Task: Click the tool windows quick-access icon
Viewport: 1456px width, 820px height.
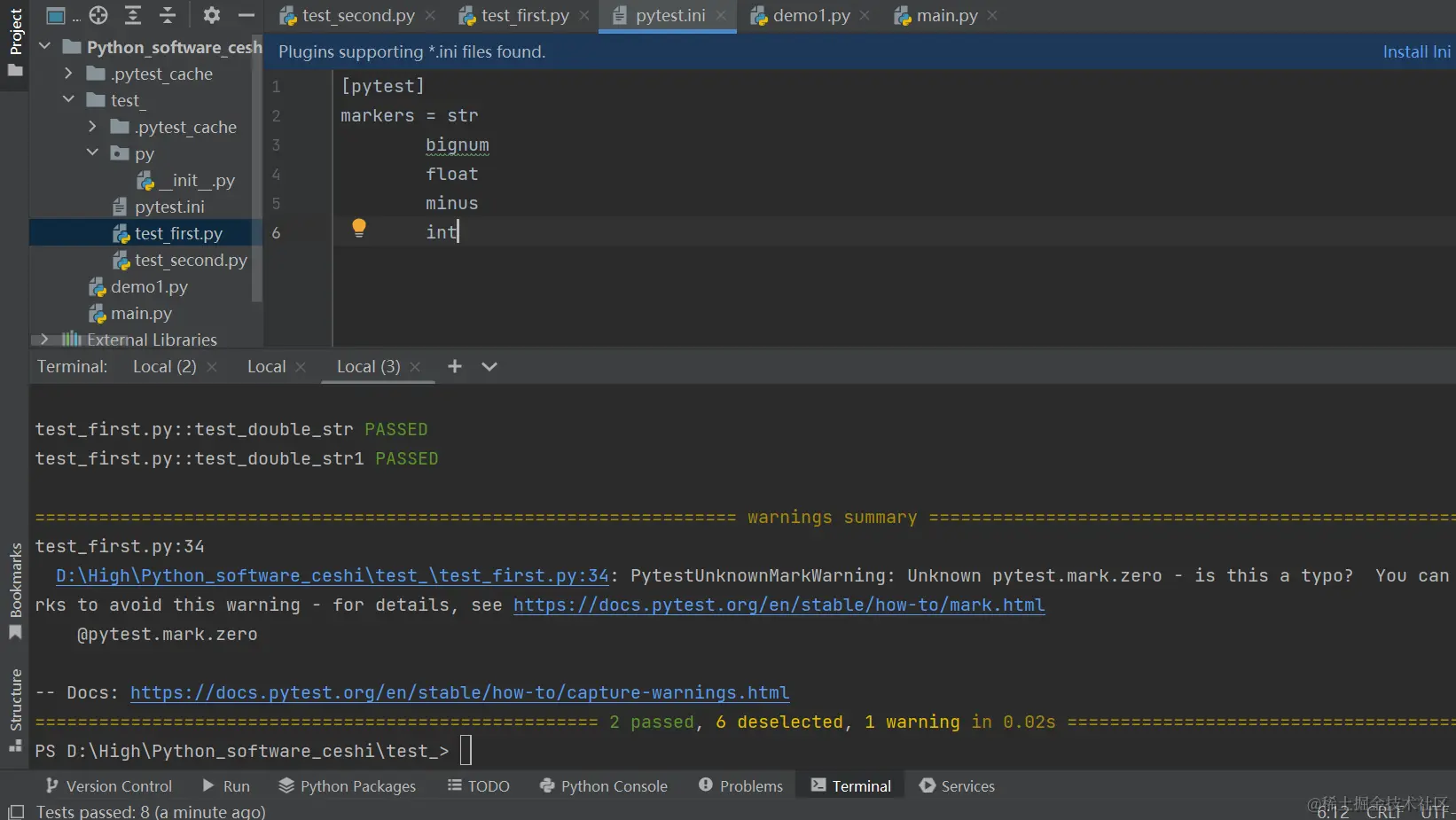Action: (15, 812)
